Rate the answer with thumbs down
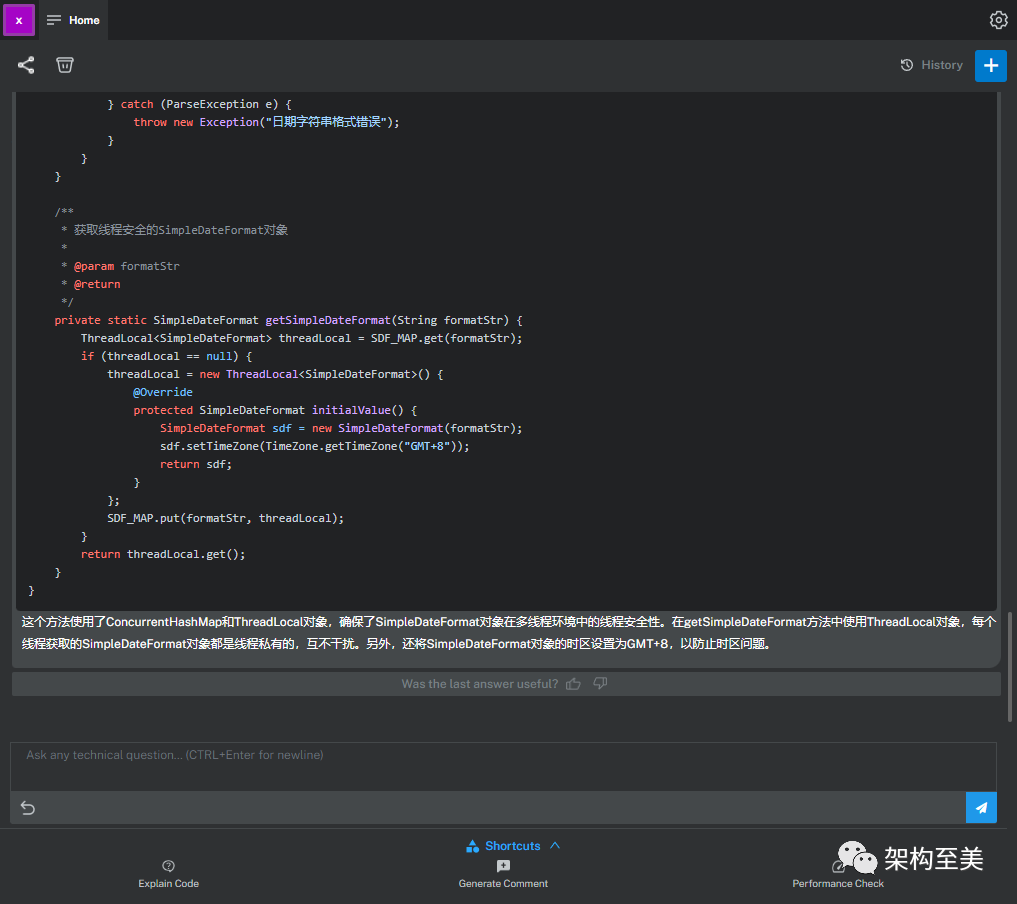Image resolution: width=1017 pixels, height=904 pixels. coord(600,684)
